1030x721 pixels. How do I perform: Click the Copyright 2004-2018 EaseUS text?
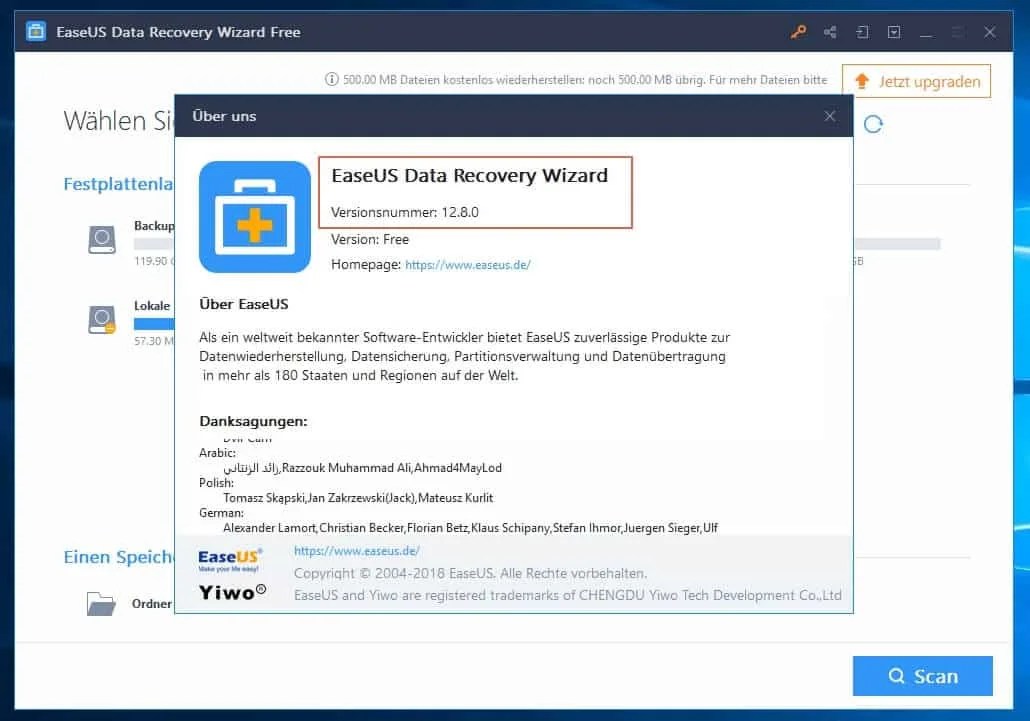[x=470, y=573]
